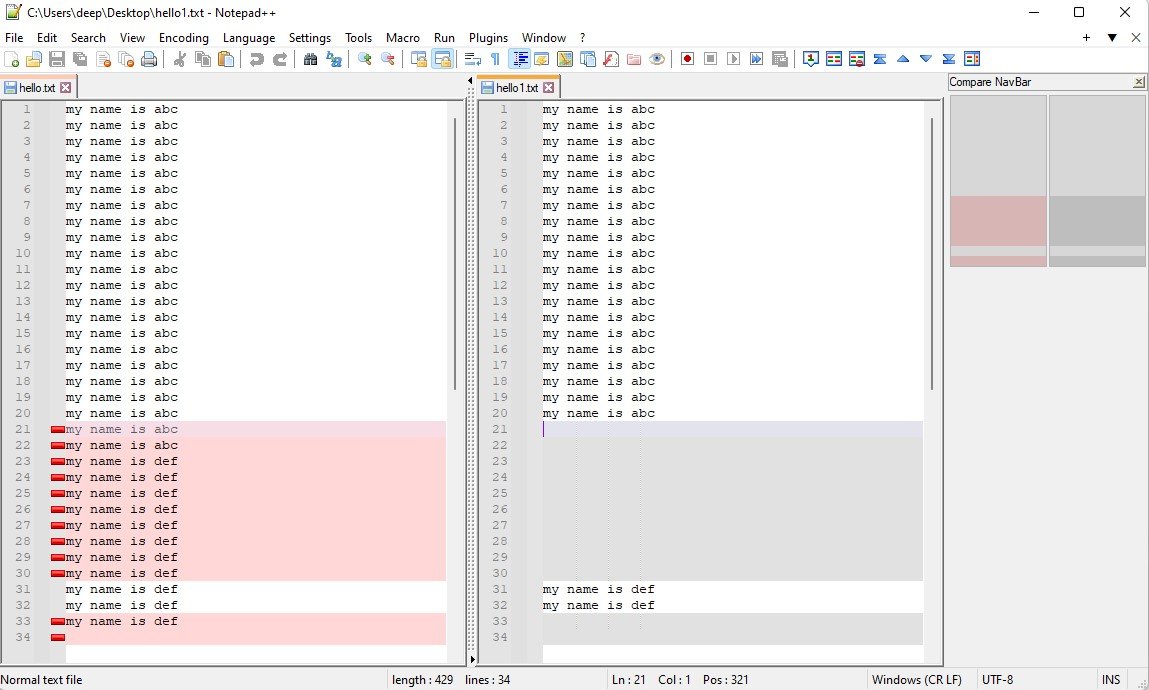Close the hello.txt tab
The height and width of the screenshot is (690, 1149).
tap(66, 88)
